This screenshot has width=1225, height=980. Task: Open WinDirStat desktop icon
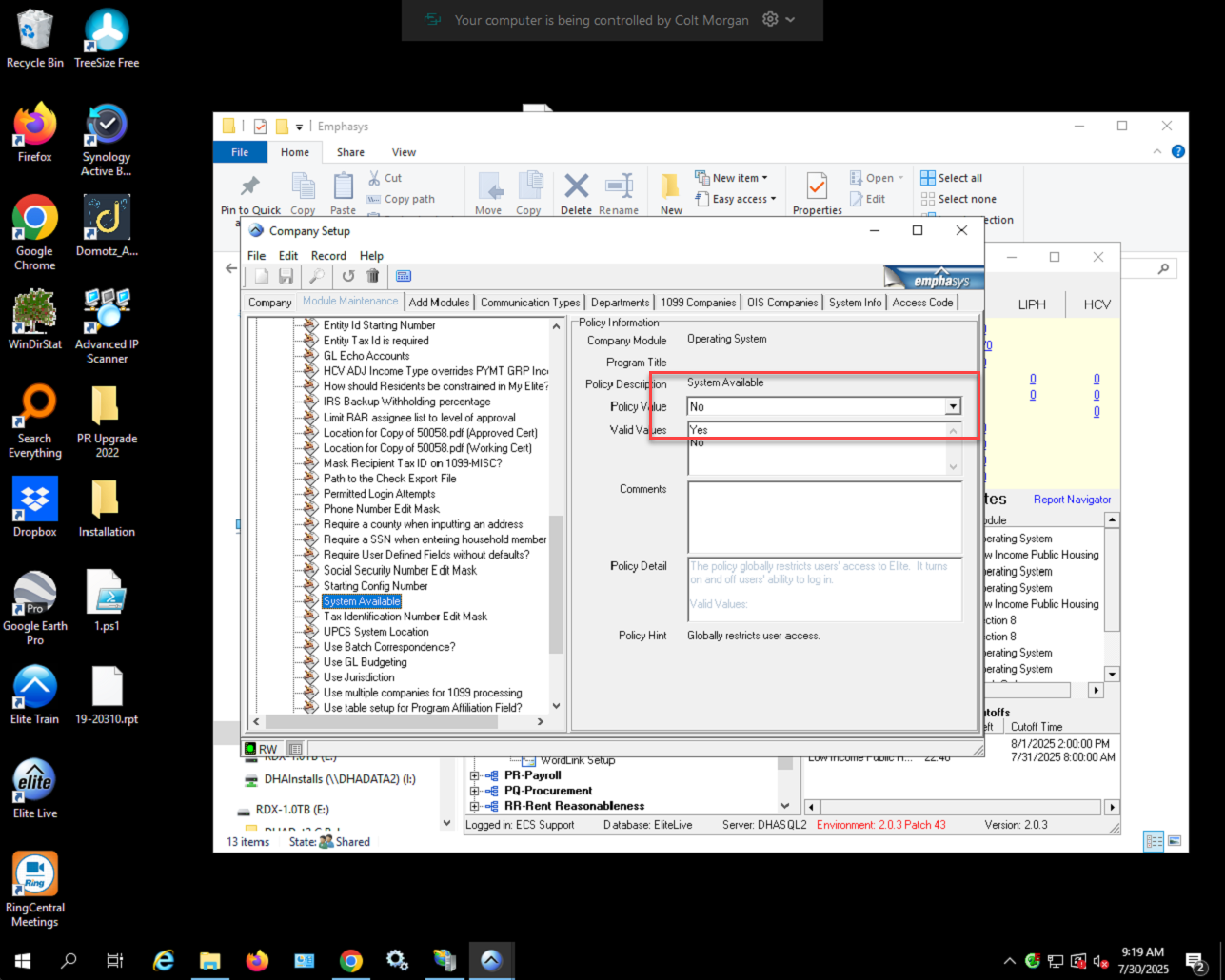35,319
